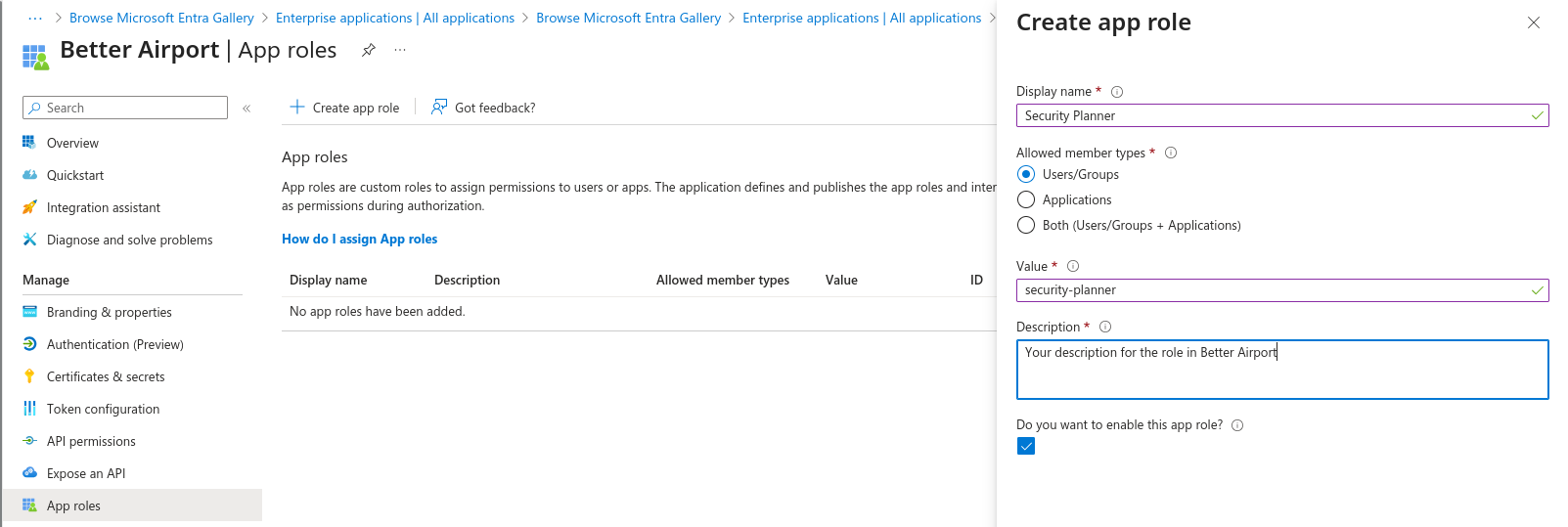Click the Description text area
The width and height of the screenshot is (1568, 527).
(x=1282, y=370)
